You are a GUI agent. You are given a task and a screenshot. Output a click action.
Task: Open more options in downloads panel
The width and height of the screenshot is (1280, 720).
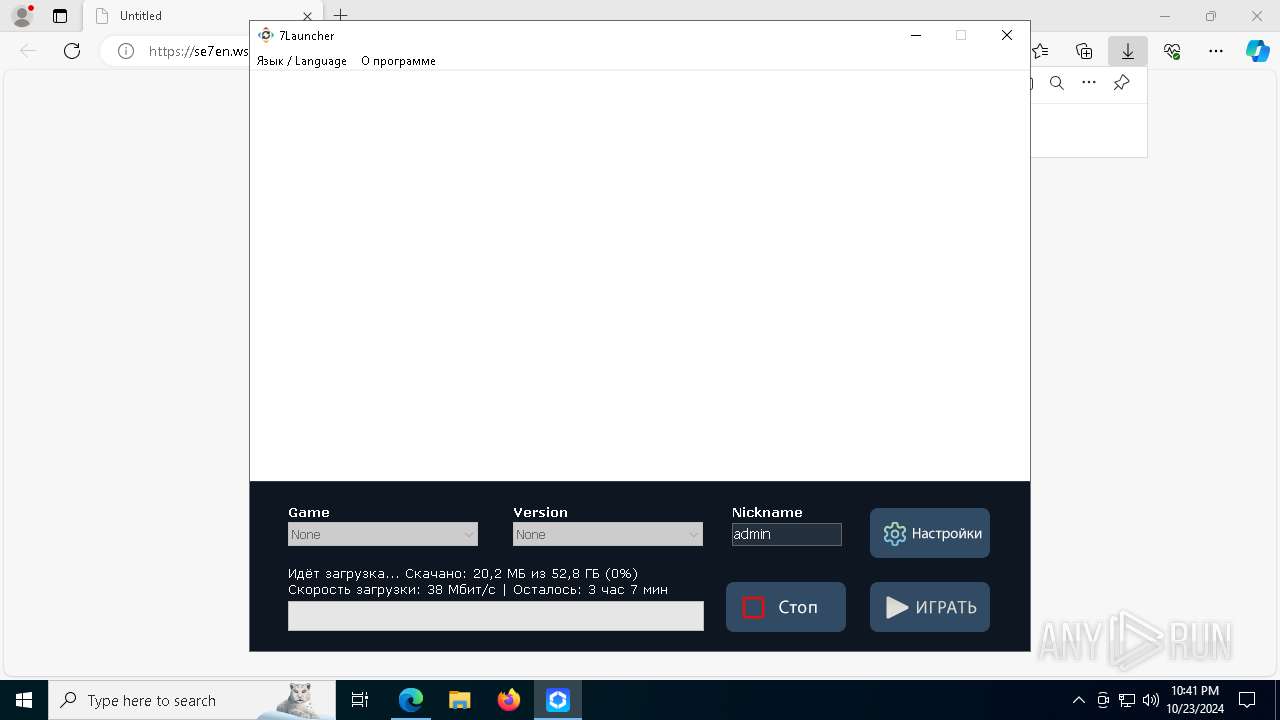(1089, 83)
